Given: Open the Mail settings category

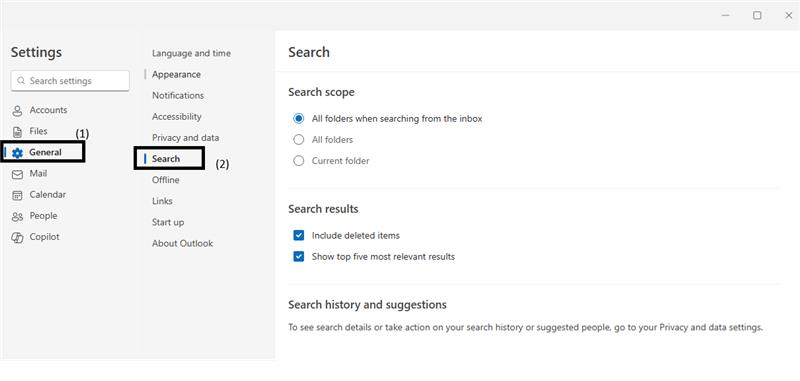Looking at the screenshot, I should (38, 173).
